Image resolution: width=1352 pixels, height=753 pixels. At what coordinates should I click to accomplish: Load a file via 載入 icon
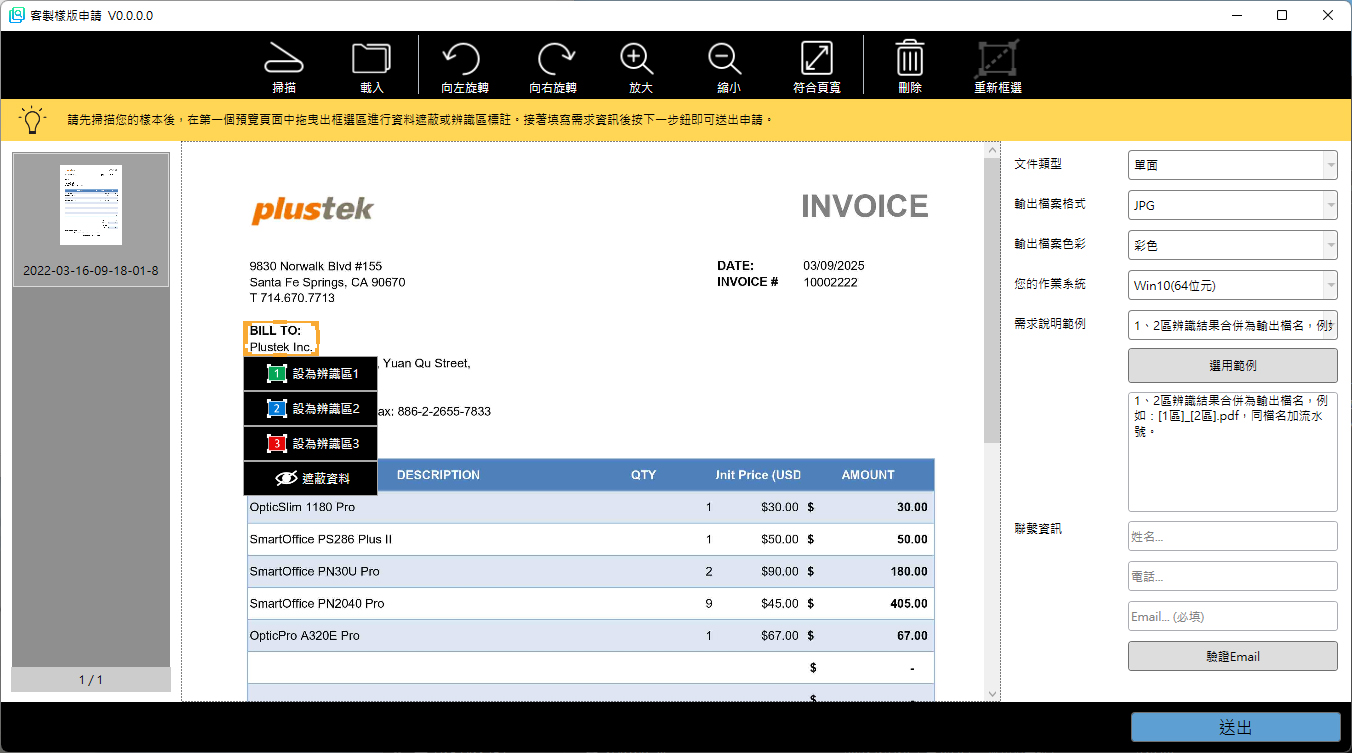coord(371,67)
